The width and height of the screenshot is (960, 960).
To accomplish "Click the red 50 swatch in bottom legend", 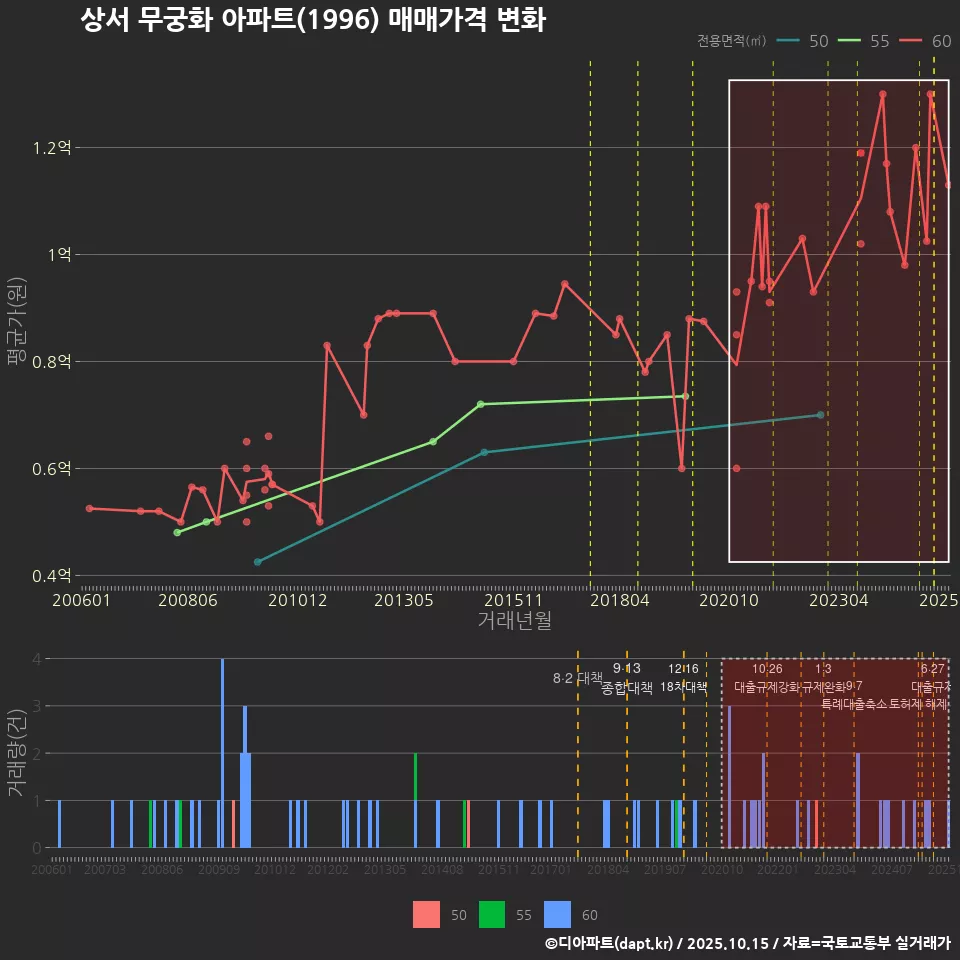I will point(427,914).
